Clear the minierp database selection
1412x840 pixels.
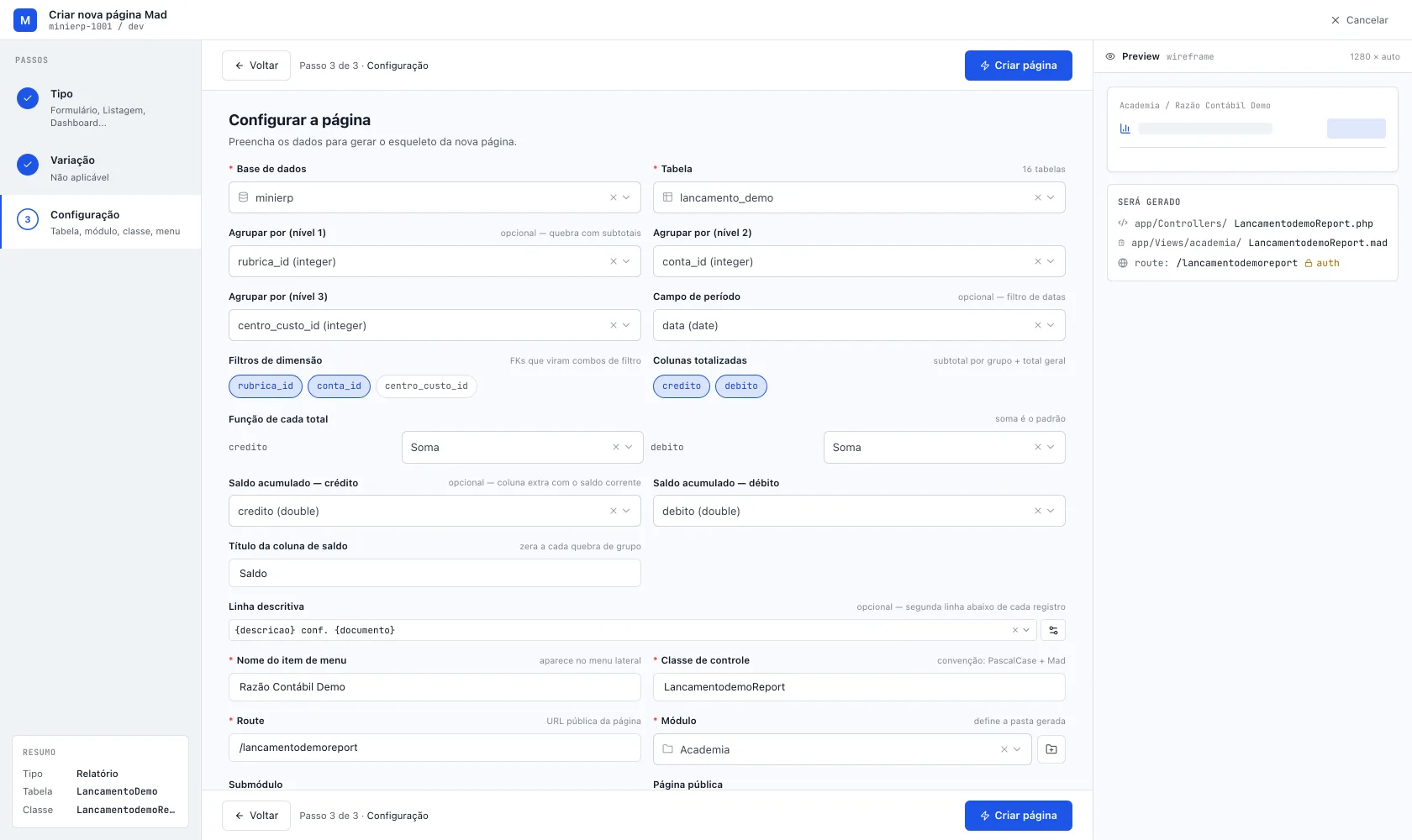click(614, 197)
